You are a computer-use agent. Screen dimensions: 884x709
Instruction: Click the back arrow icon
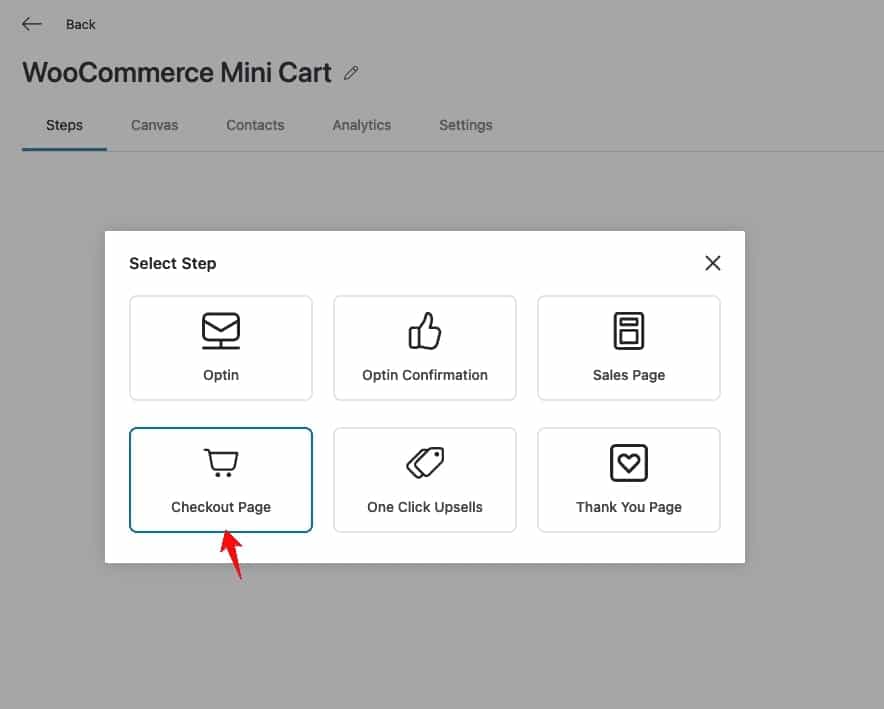32,24
